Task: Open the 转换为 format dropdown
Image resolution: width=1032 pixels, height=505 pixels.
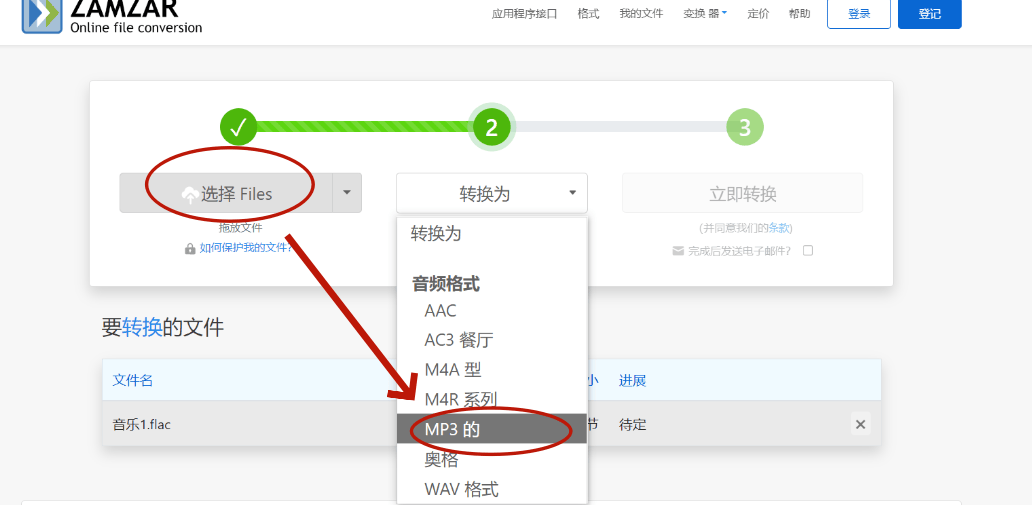Action: (x=491, y=193)
